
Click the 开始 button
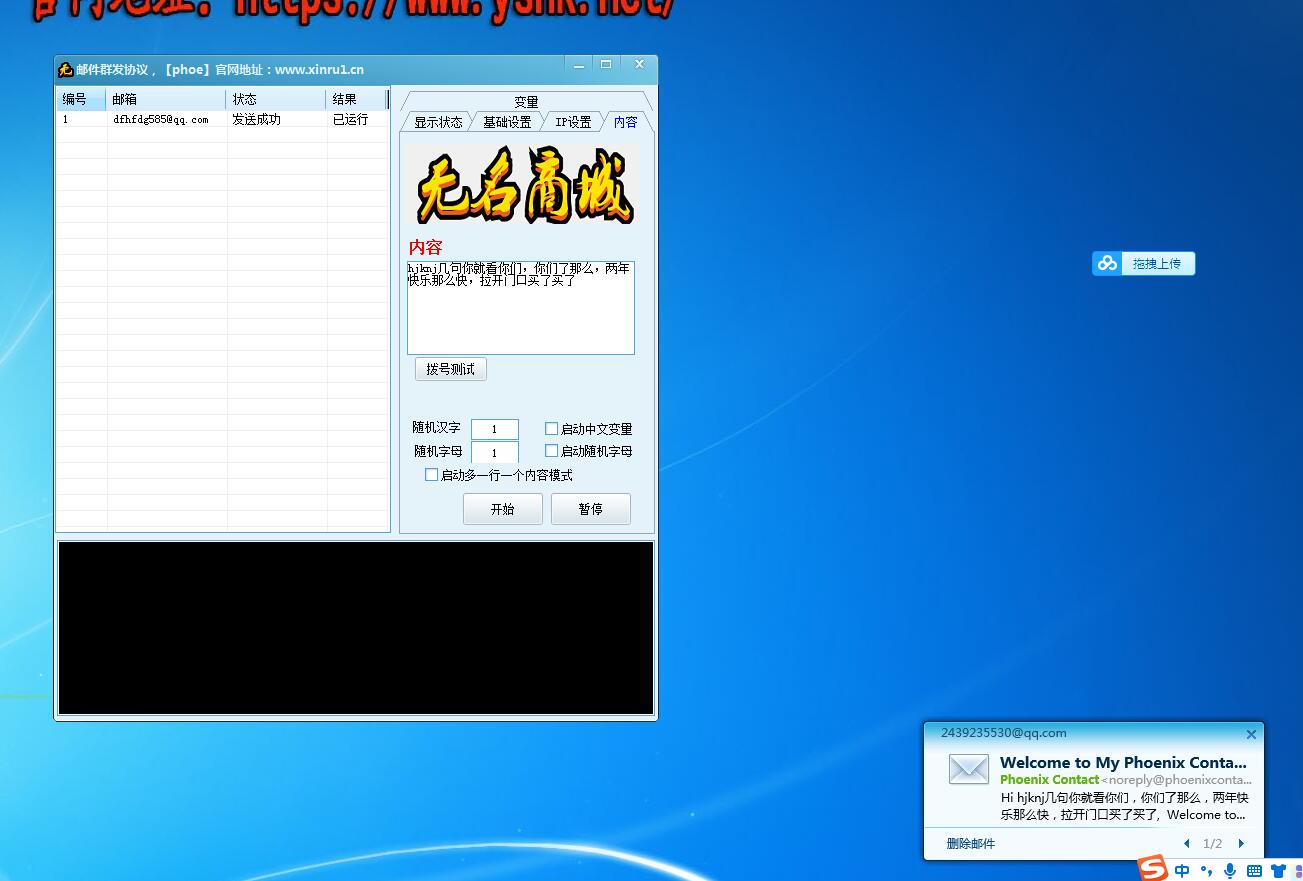pyautogui.click(x=503, y=509)
